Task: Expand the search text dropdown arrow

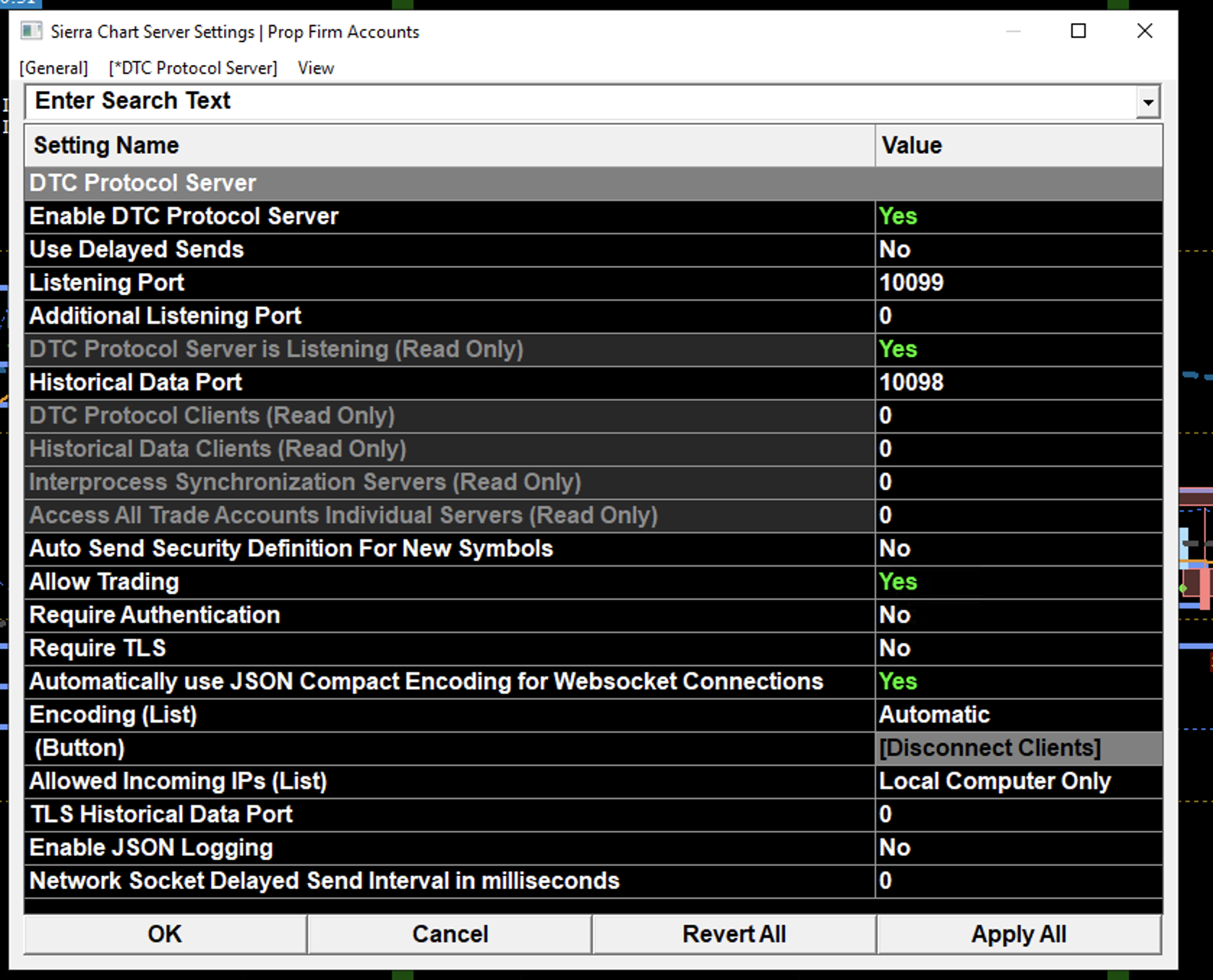Action: coord(1148,102)
